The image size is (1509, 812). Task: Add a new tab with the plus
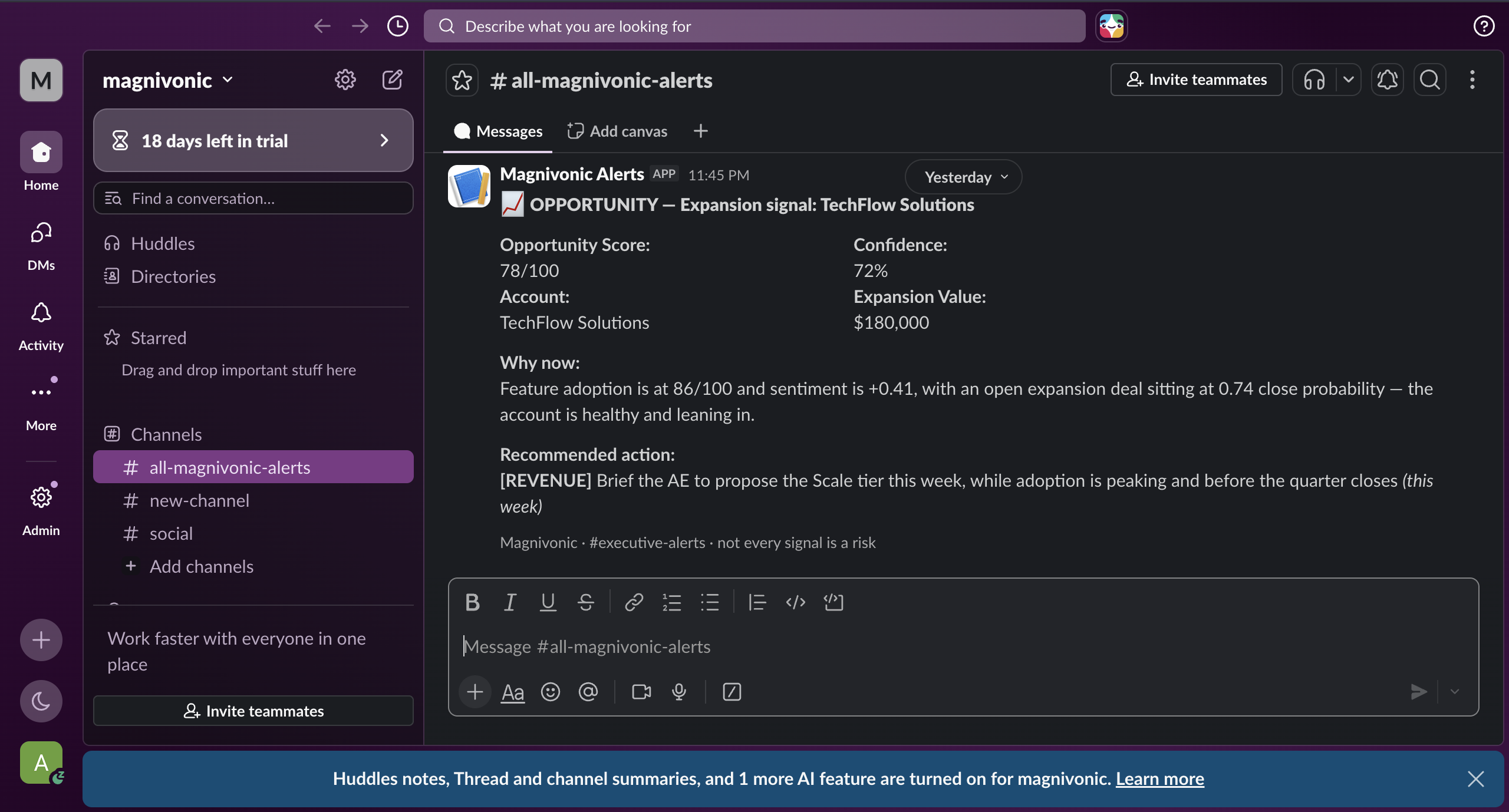[x=700, y=131]
